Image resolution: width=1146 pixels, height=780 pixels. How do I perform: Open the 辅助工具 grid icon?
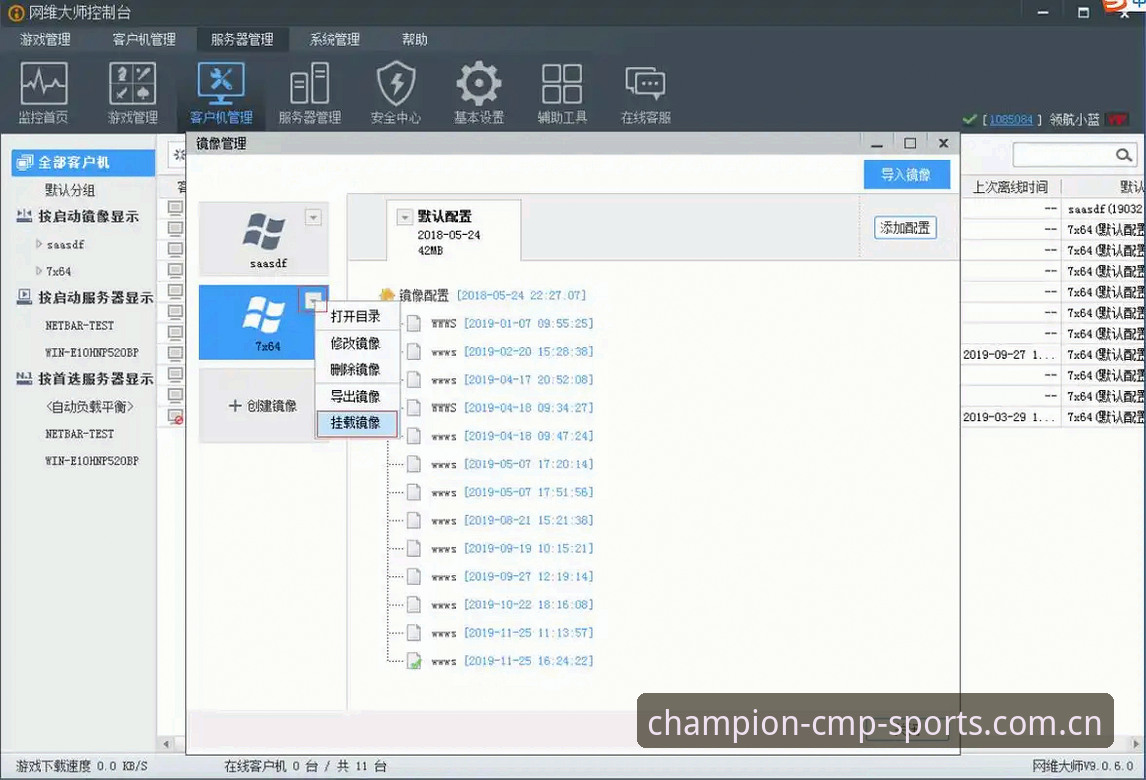tap(562, 93)
